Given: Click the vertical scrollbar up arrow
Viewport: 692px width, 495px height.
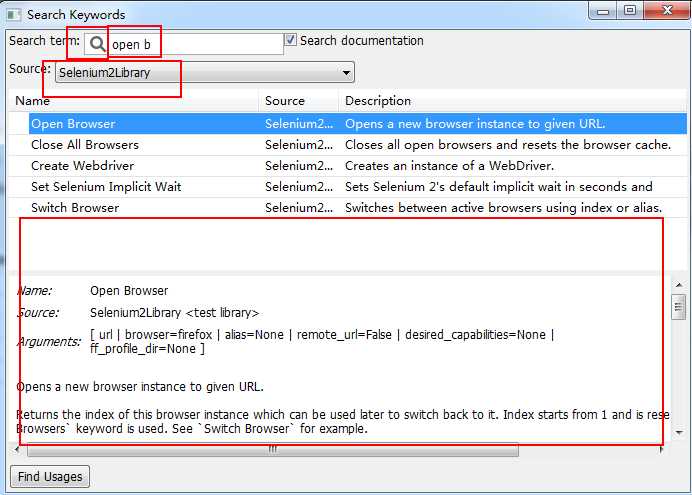Looking at the screenshot, I should click(679, 285).
